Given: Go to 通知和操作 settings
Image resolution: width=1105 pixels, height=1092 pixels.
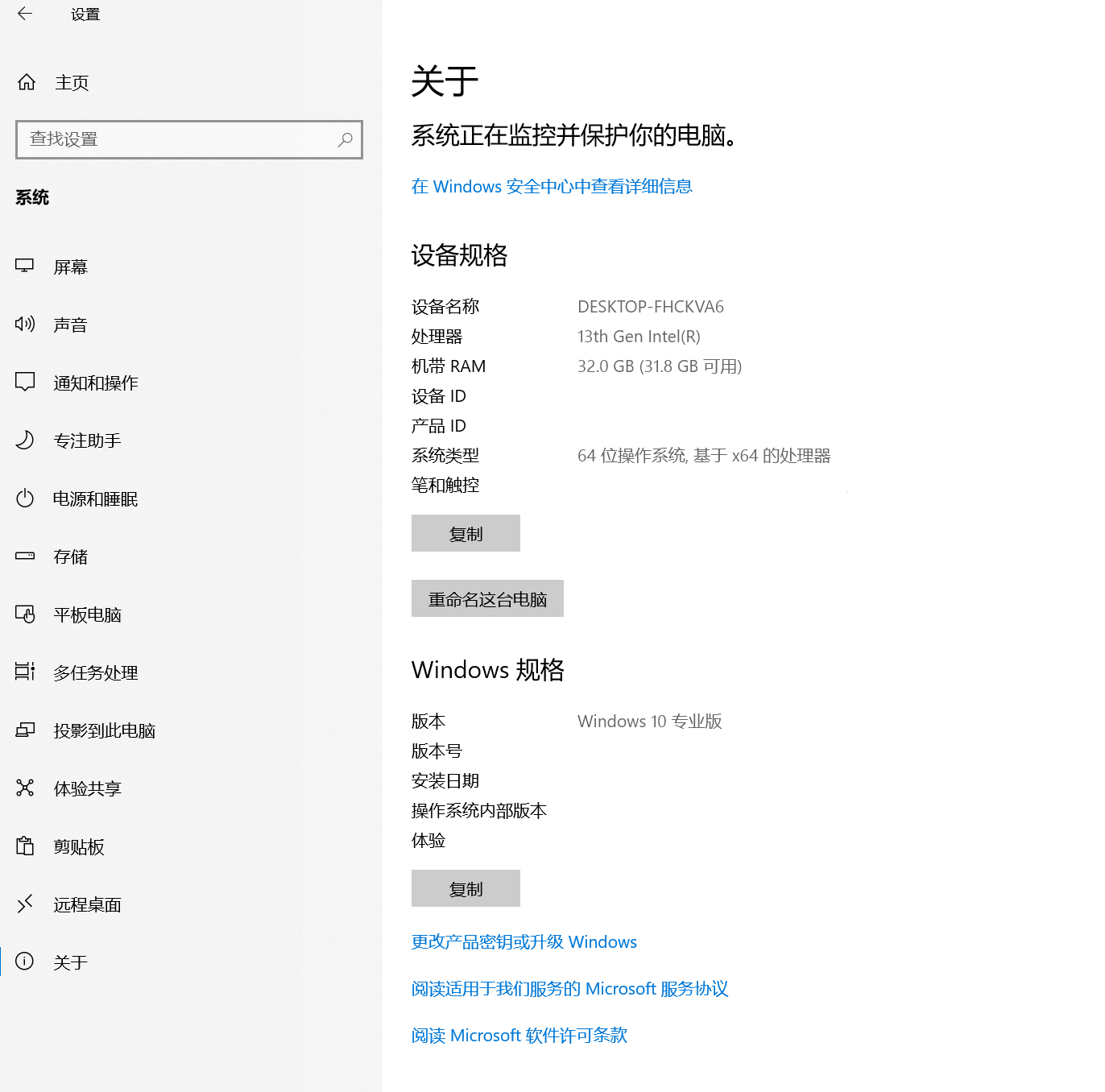Looking at the screenshot, I should click(191, 383).
